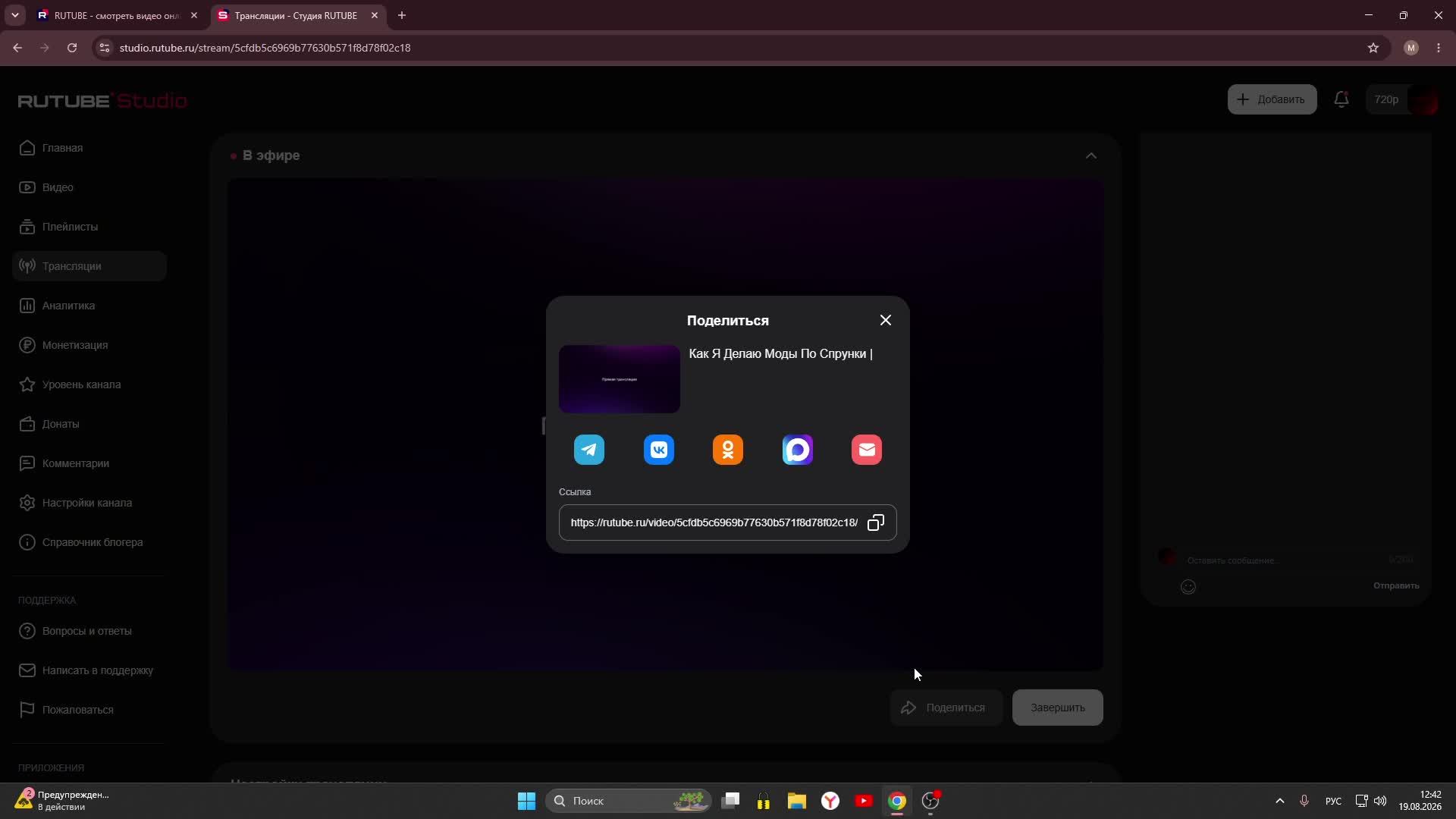Switch the РУС input language

click(1333, 801)
